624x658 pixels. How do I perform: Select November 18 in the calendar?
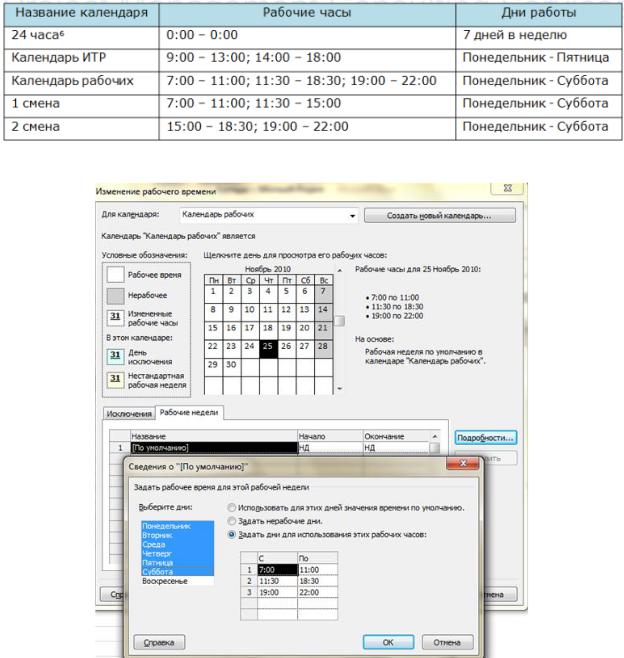(x=268, y=330)
